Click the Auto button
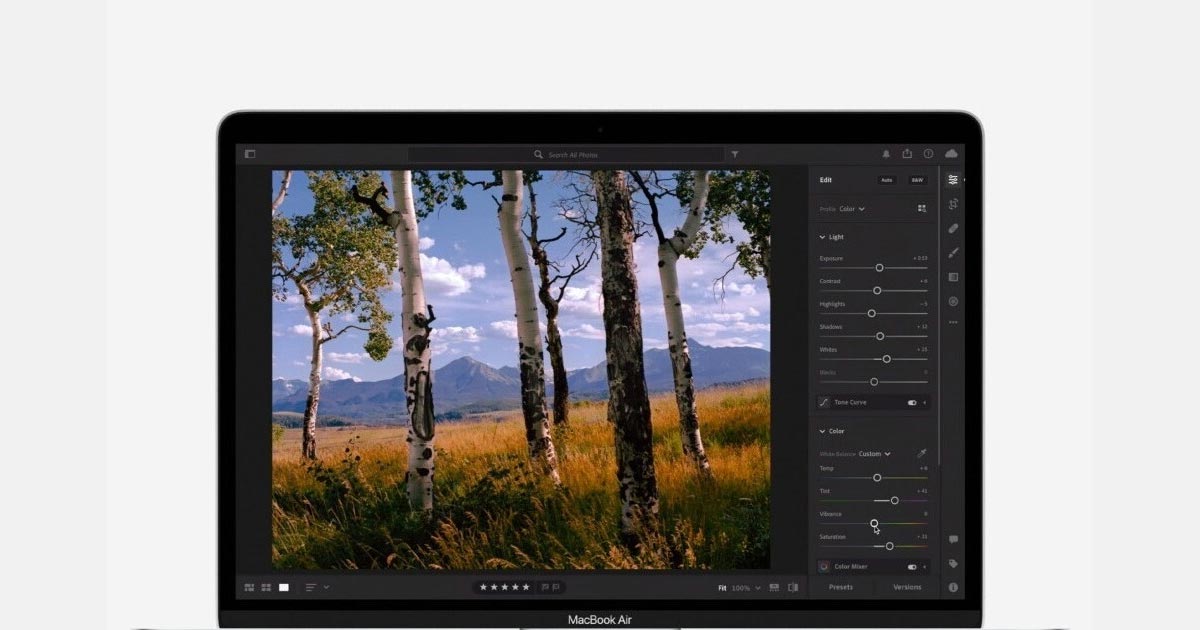The image size is (1200, 630). click(x=886, y=180)
